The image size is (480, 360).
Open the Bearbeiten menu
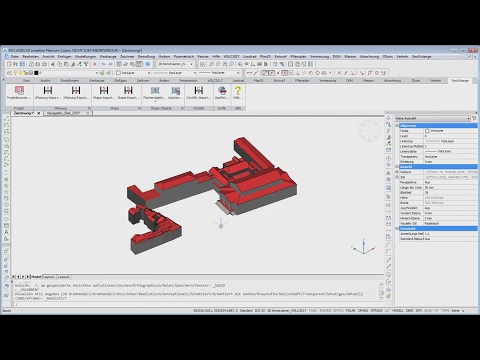click(31, 57)
